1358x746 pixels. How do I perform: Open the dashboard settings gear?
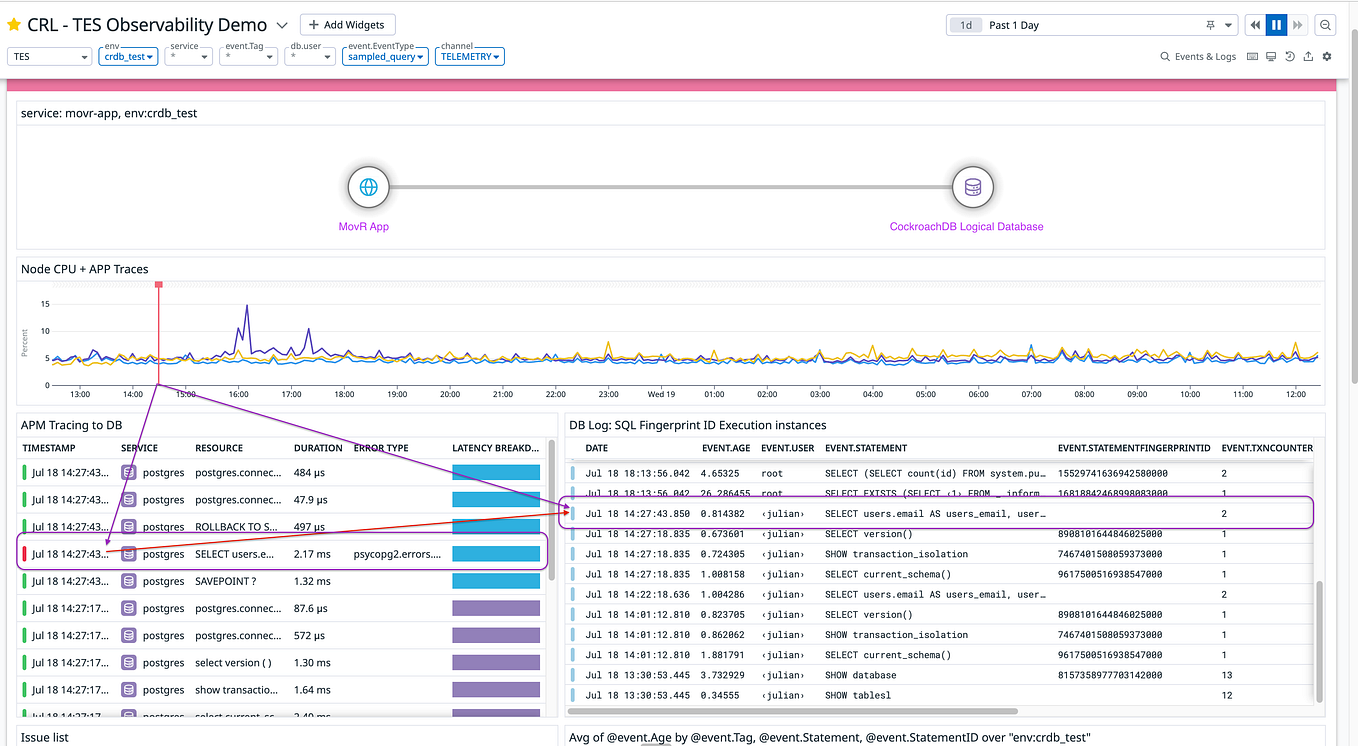coord(1327,56)
